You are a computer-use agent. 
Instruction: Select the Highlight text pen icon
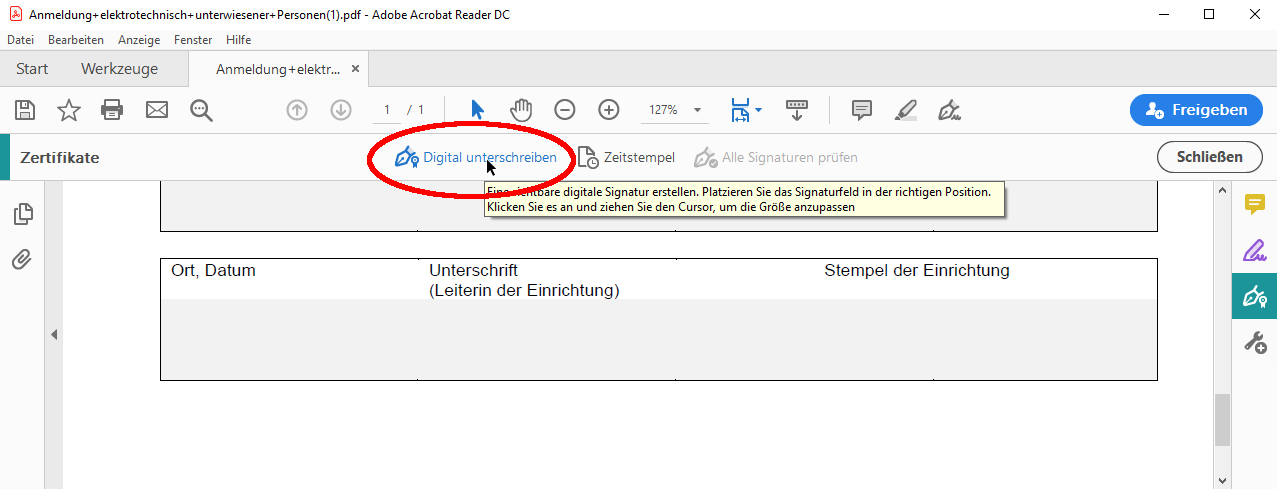click(x=906, y=110)
